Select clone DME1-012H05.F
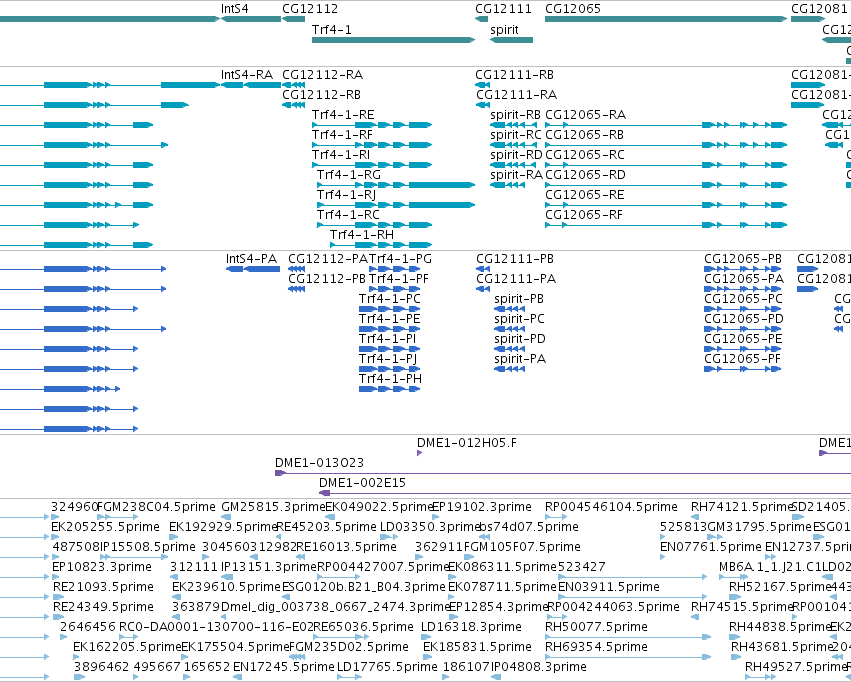This screenshot has width=851, height=682. click(x=420, y=452)
